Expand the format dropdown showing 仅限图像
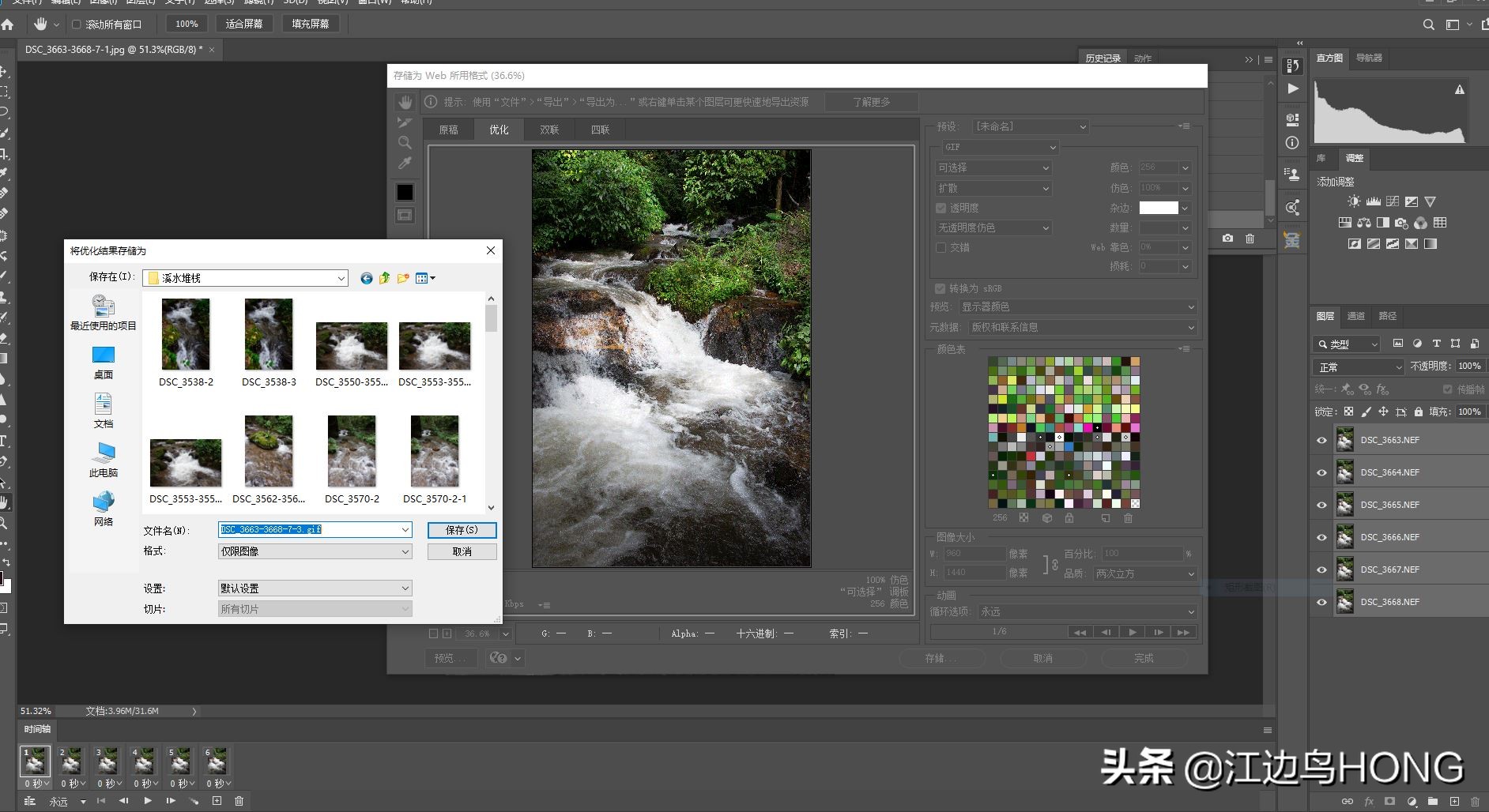Image resolution: width=1489 pixels, height=812 pixels. pos(405,551)
